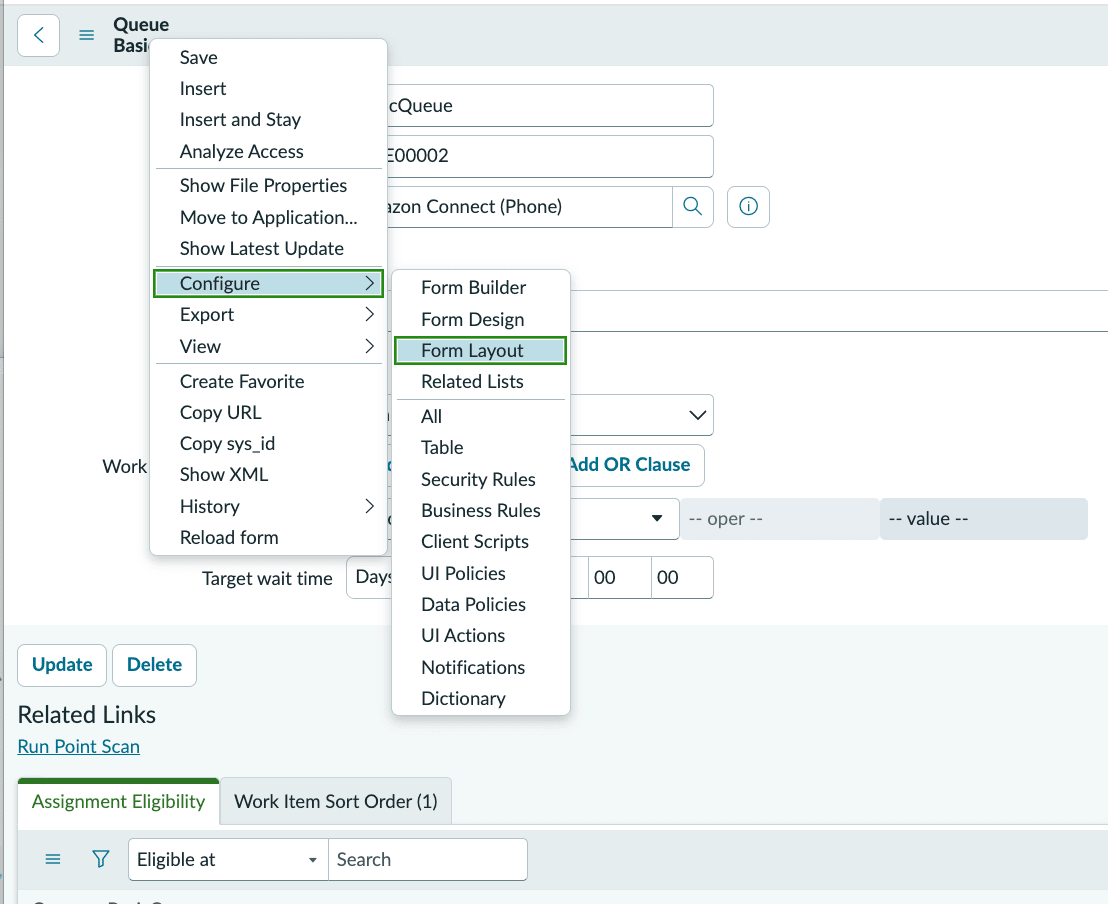Viewport: 1108px width, 904px height.
Task: Click the filter funnel icon
Action: tap(101, 859)
